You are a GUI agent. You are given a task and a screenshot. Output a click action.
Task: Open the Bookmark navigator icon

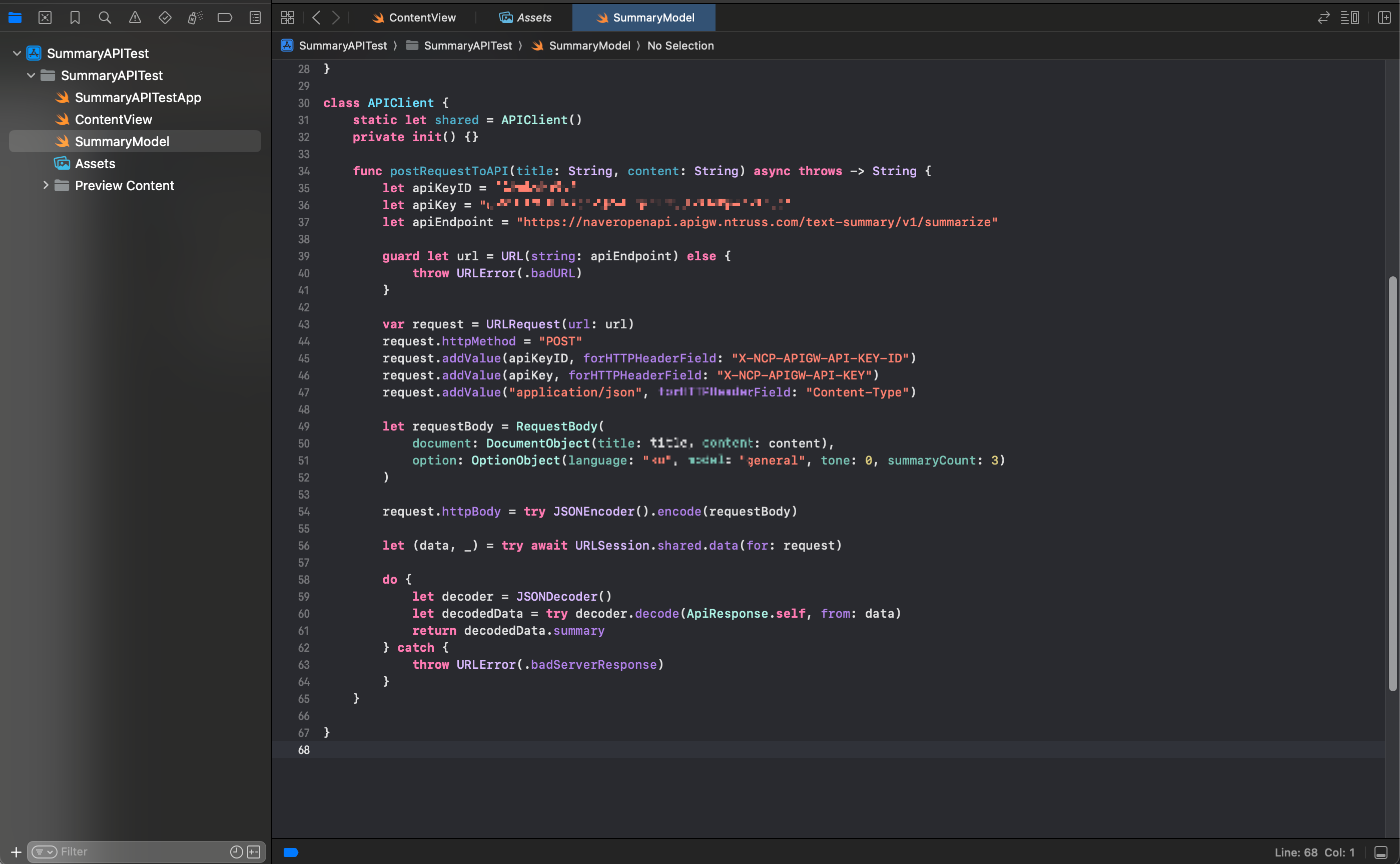[75, 18]
